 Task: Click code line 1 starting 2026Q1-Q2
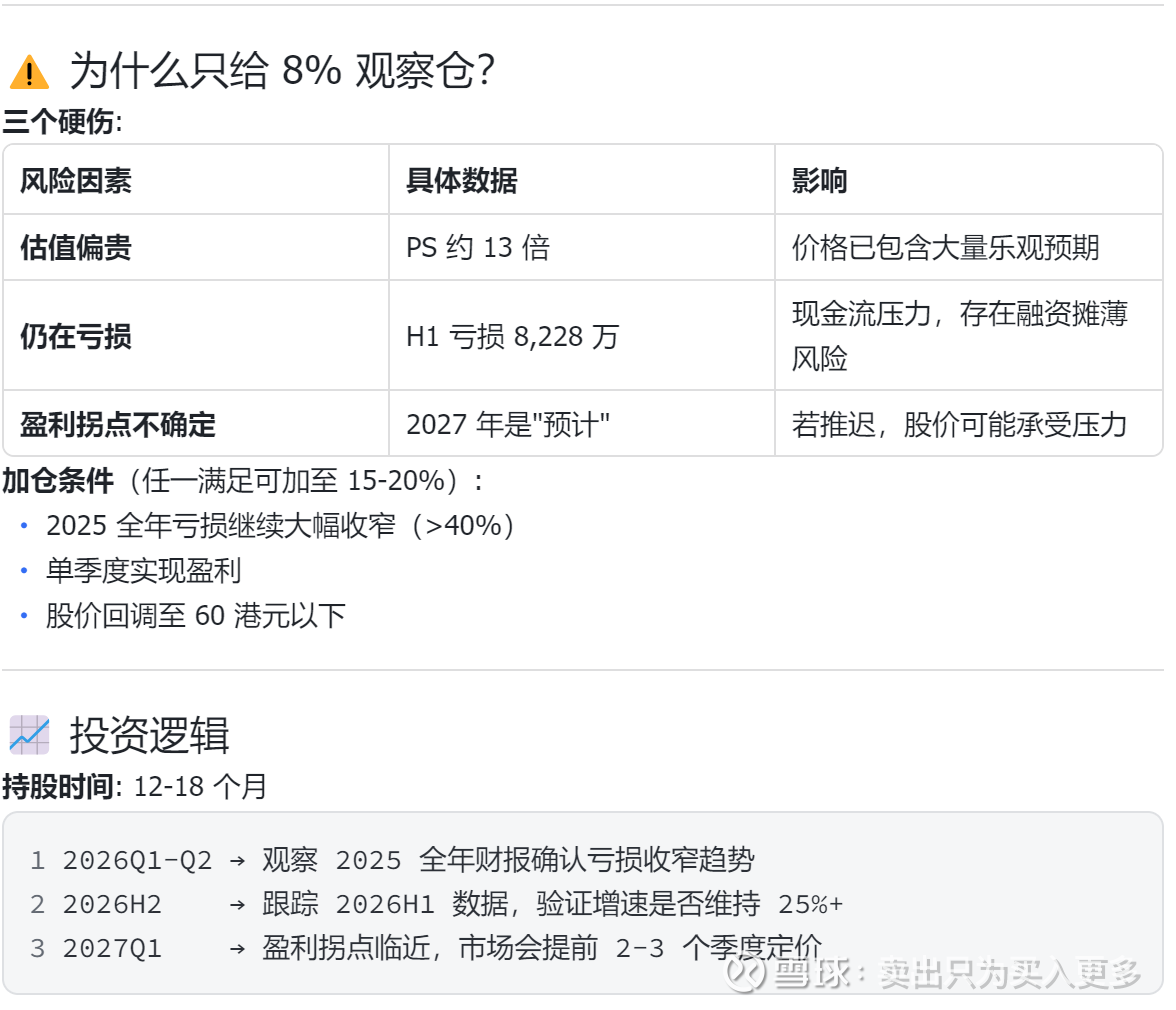pos(408,860)
